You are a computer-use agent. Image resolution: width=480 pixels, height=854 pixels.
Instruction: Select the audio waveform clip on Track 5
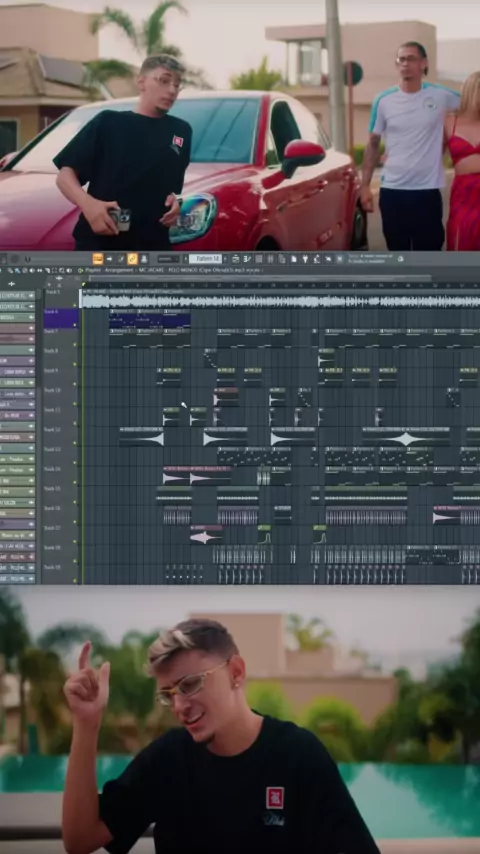pyautogui.click(x=281, y=298)
